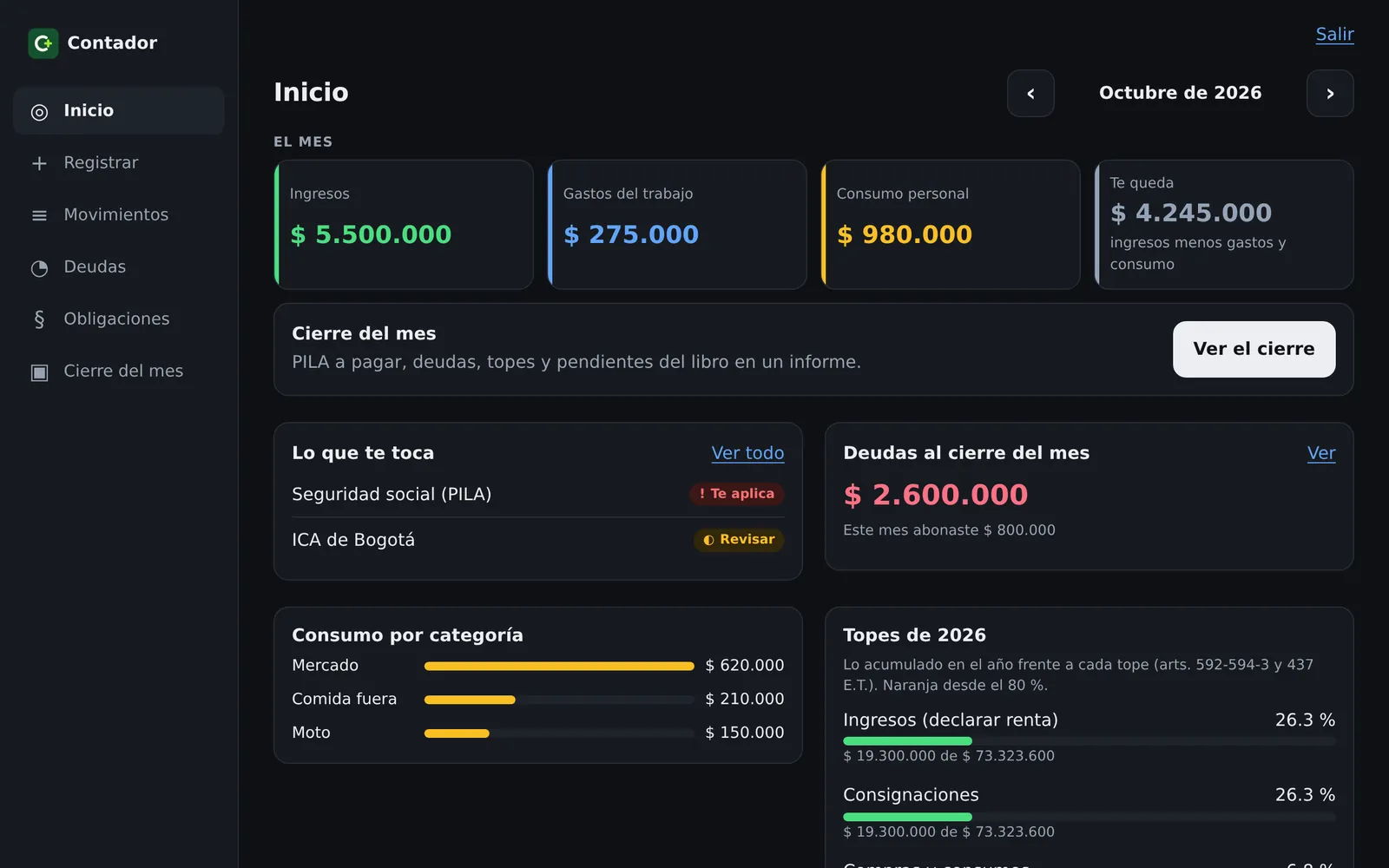Click the $ 620.000 Mercado value

pos(745,666)
